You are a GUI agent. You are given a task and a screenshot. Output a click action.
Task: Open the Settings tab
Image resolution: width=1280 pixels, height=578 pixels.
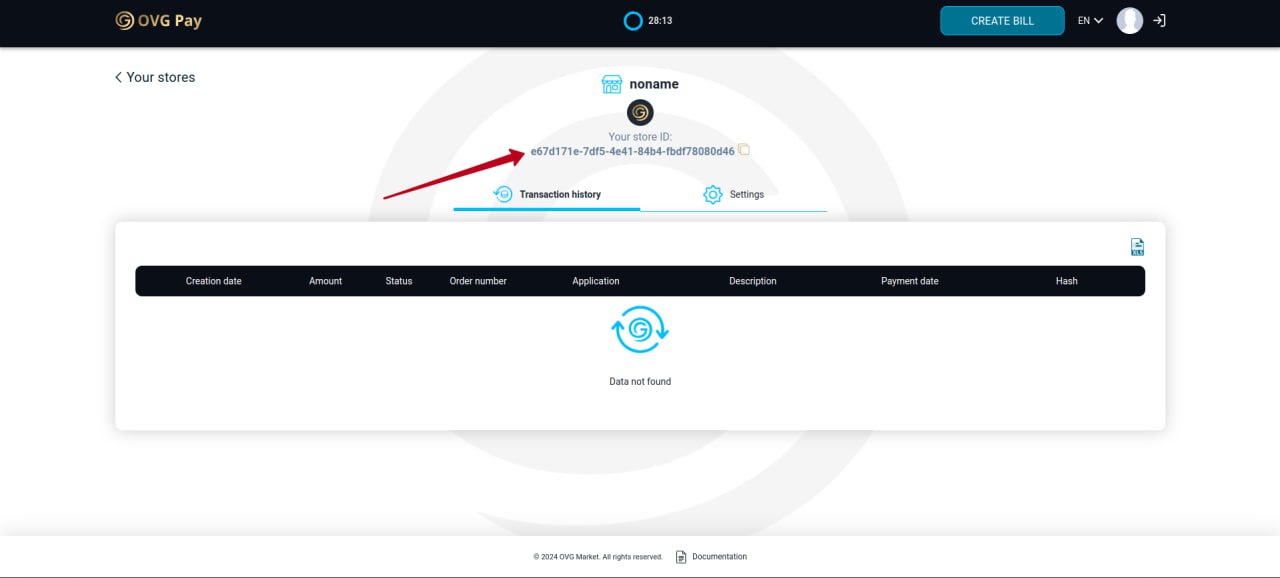click(x=733, y=194)
